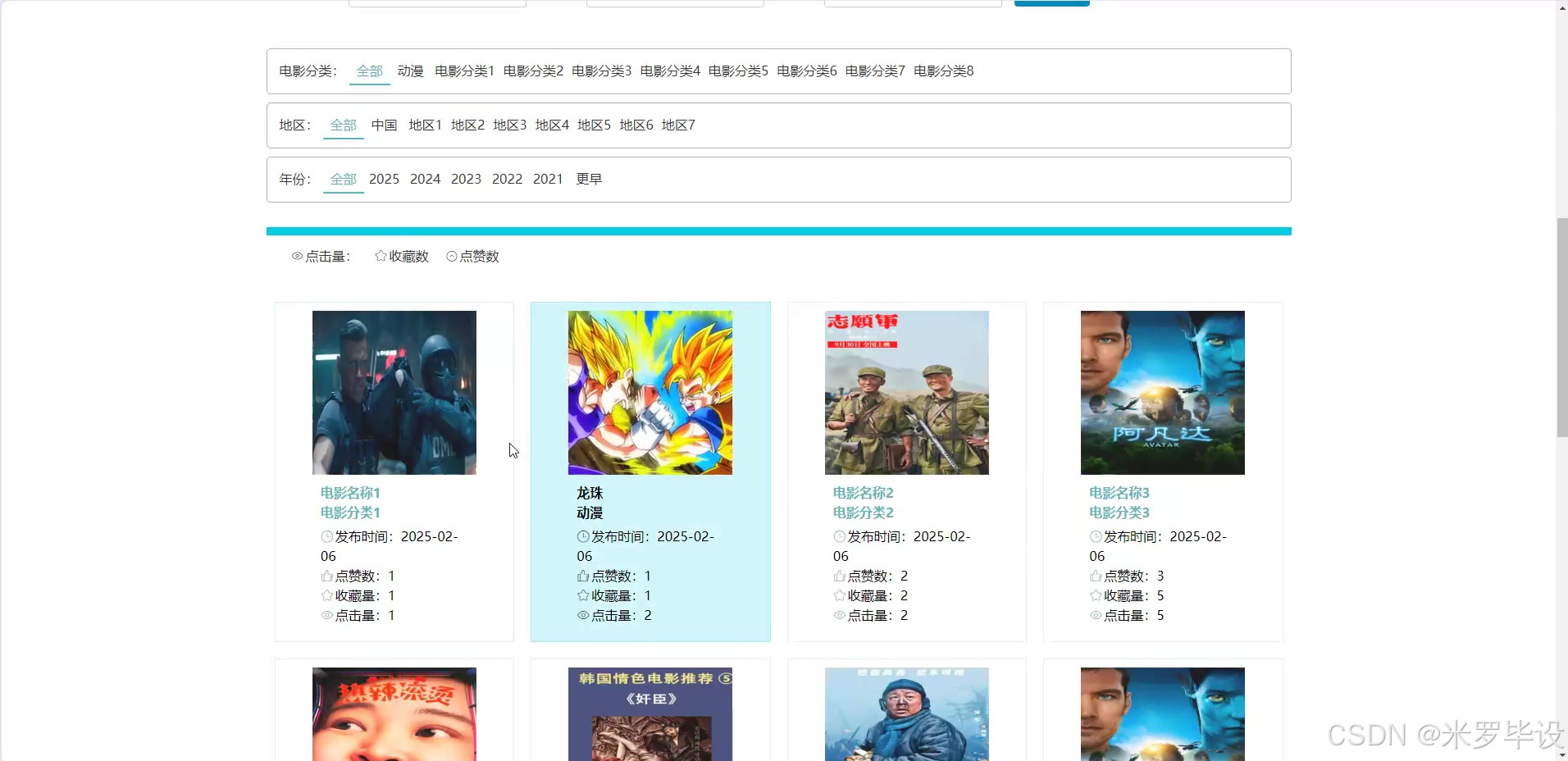
Task: Filter year by 2025
Action: [x=385, y=180]
